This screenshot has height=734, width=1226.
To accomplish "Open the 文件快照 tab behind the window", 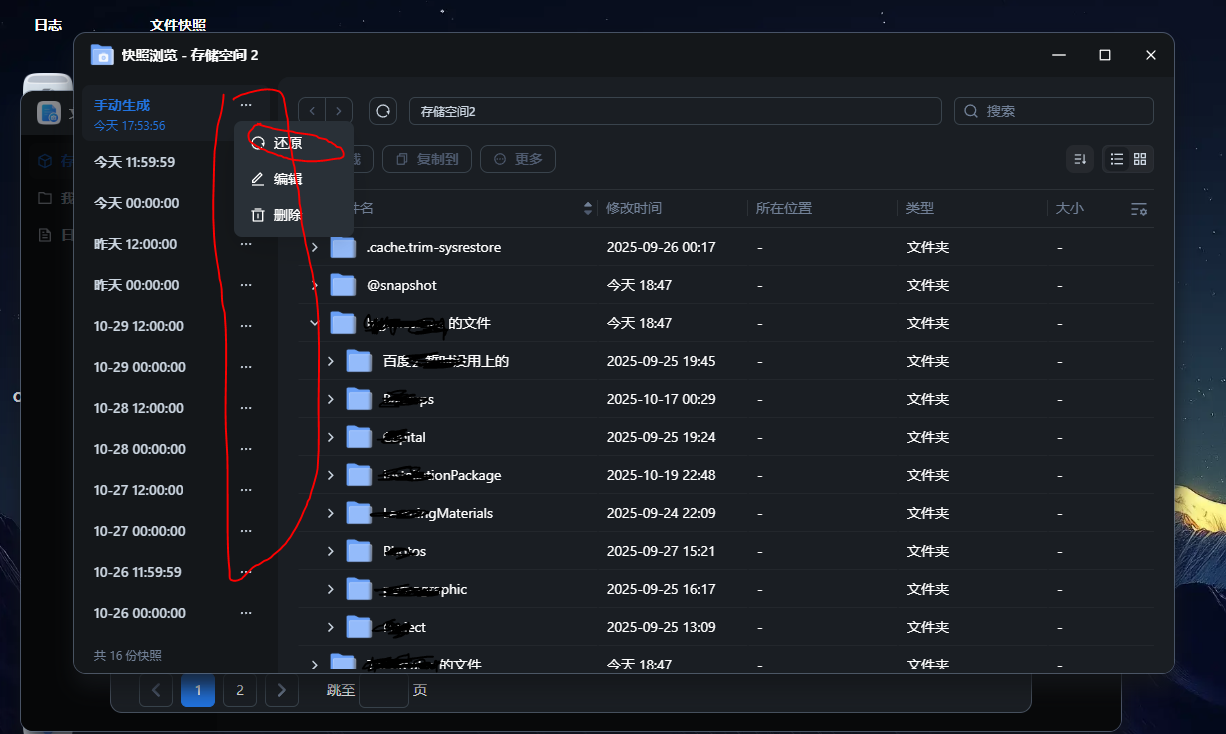I will point(178,25).
